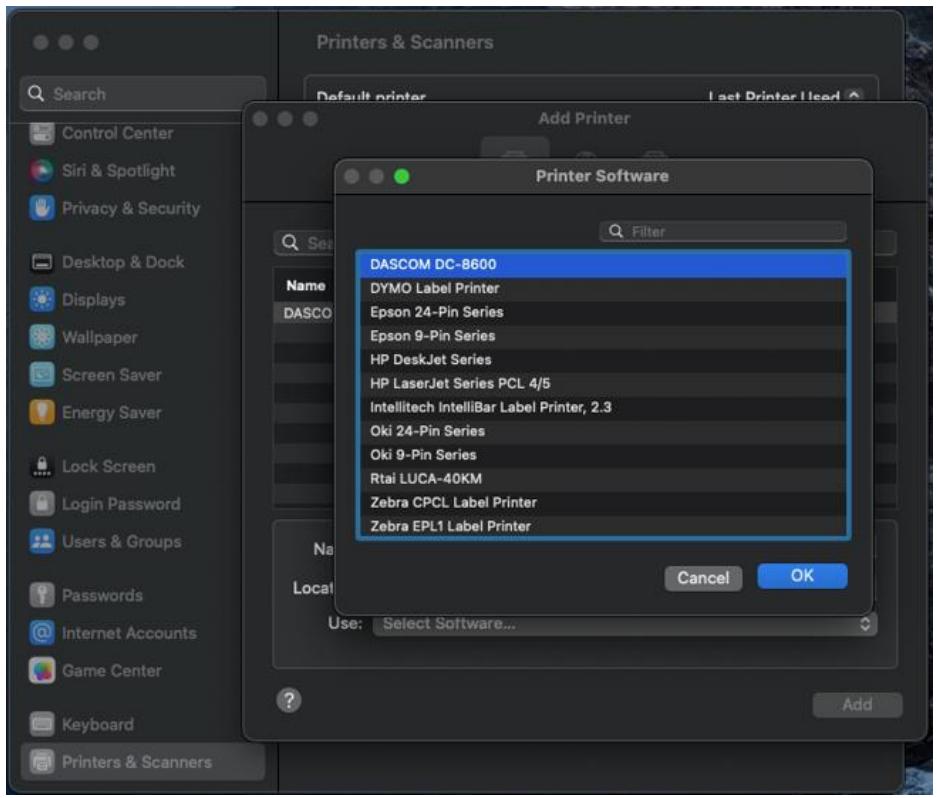Viewport: 937px width, 798px height.
Task: Open Login Password icon in sidebar
Action: [x=42, y=504]
